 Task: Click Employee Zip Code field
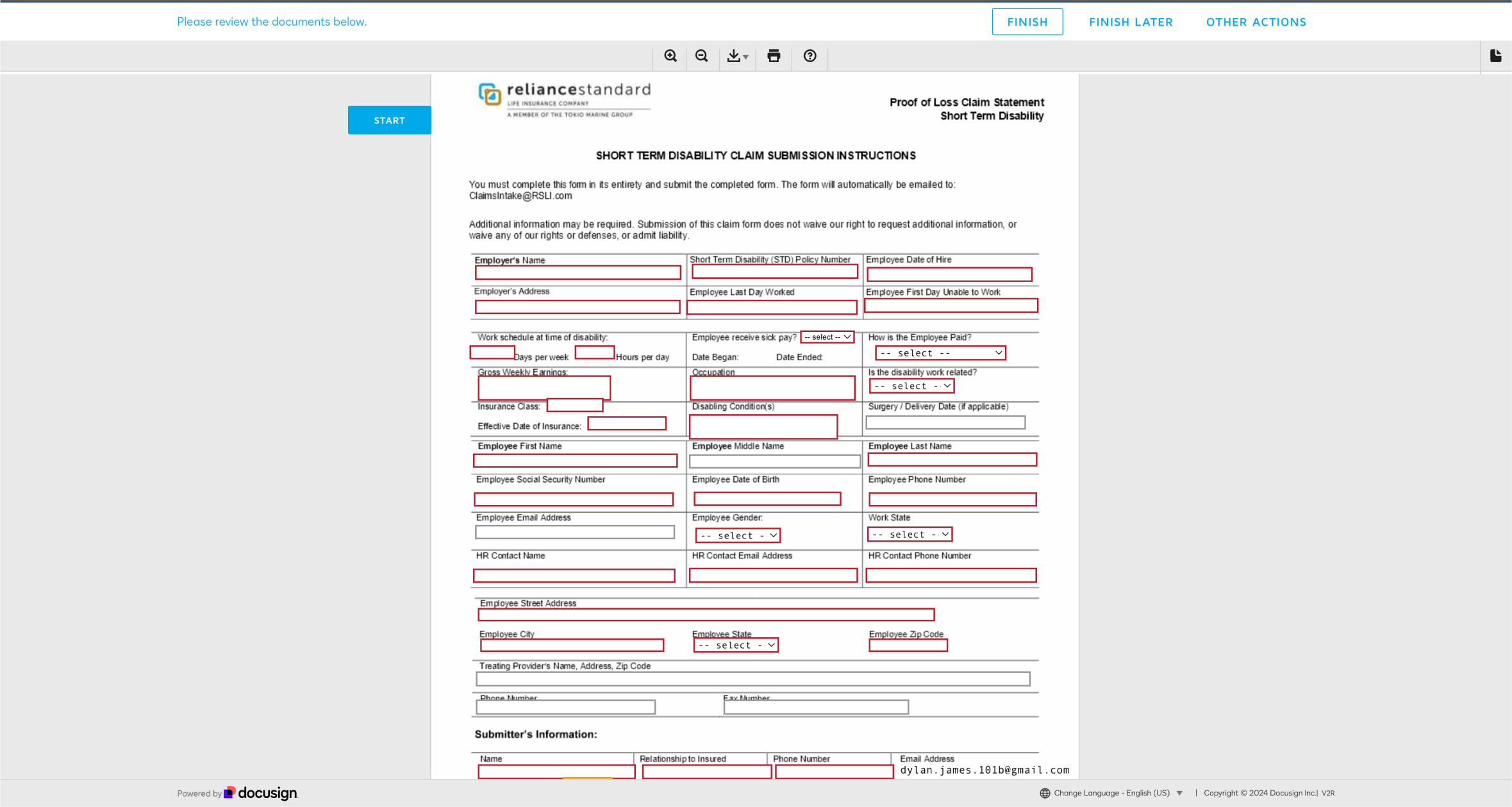tap(908, 645)
